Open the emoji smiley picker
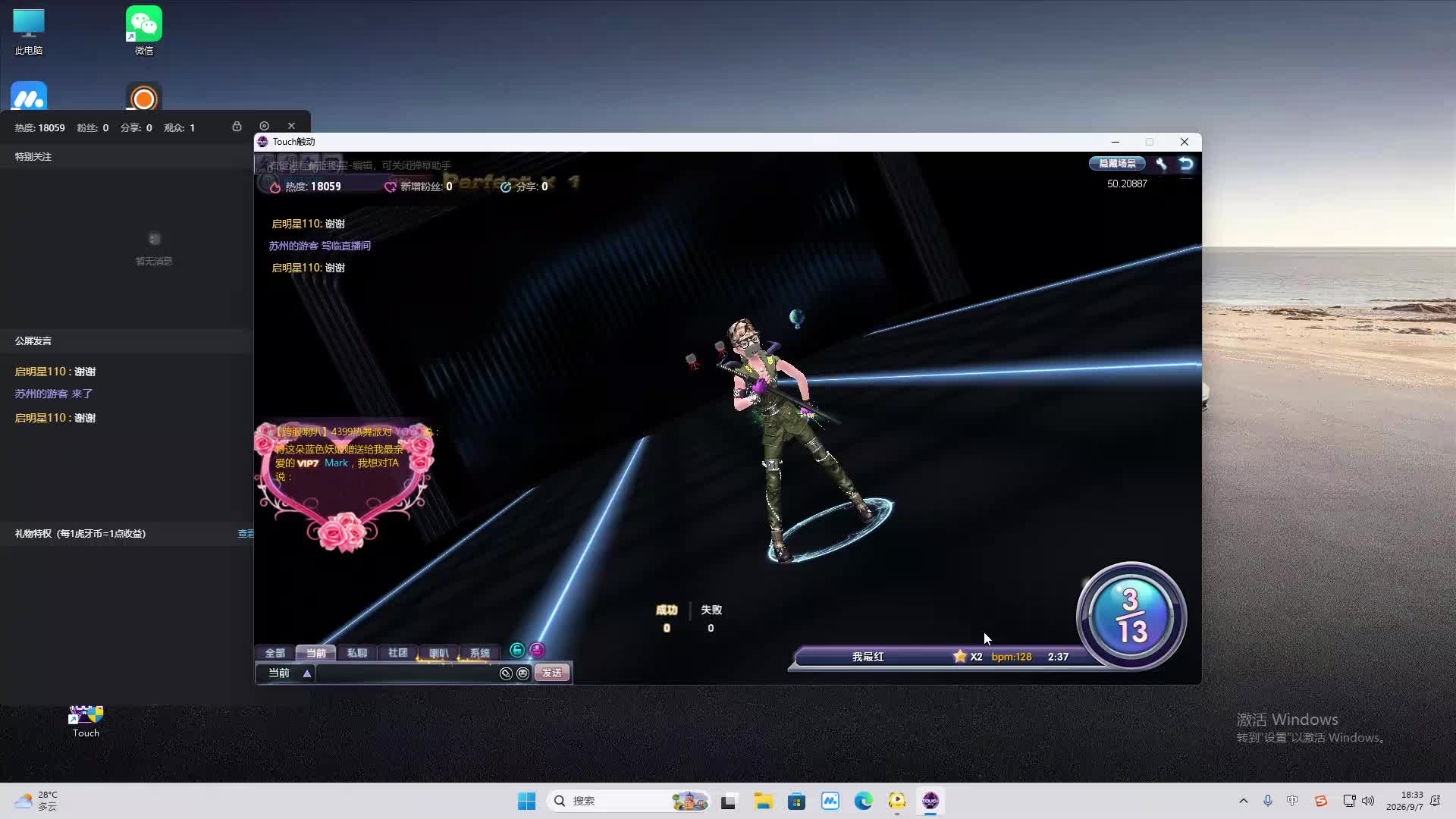Viewport: 1456px width, 819px height. tap(523, 673)
